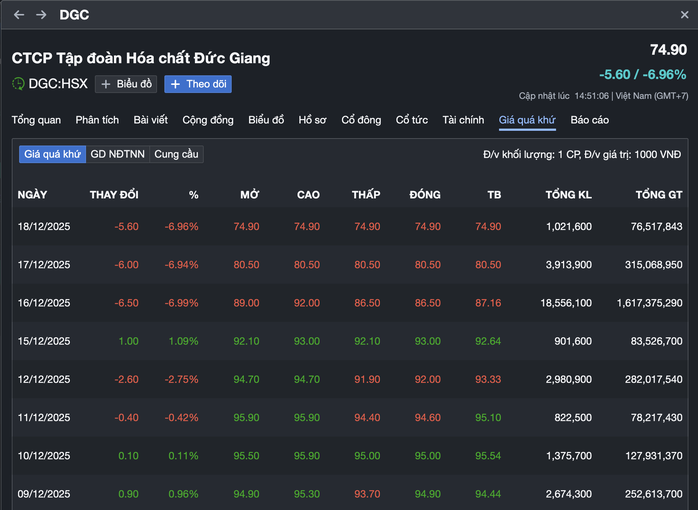Switch to the Báo cáo tab
The width and height of the screenshot is (698, 510).
[590, 120]
